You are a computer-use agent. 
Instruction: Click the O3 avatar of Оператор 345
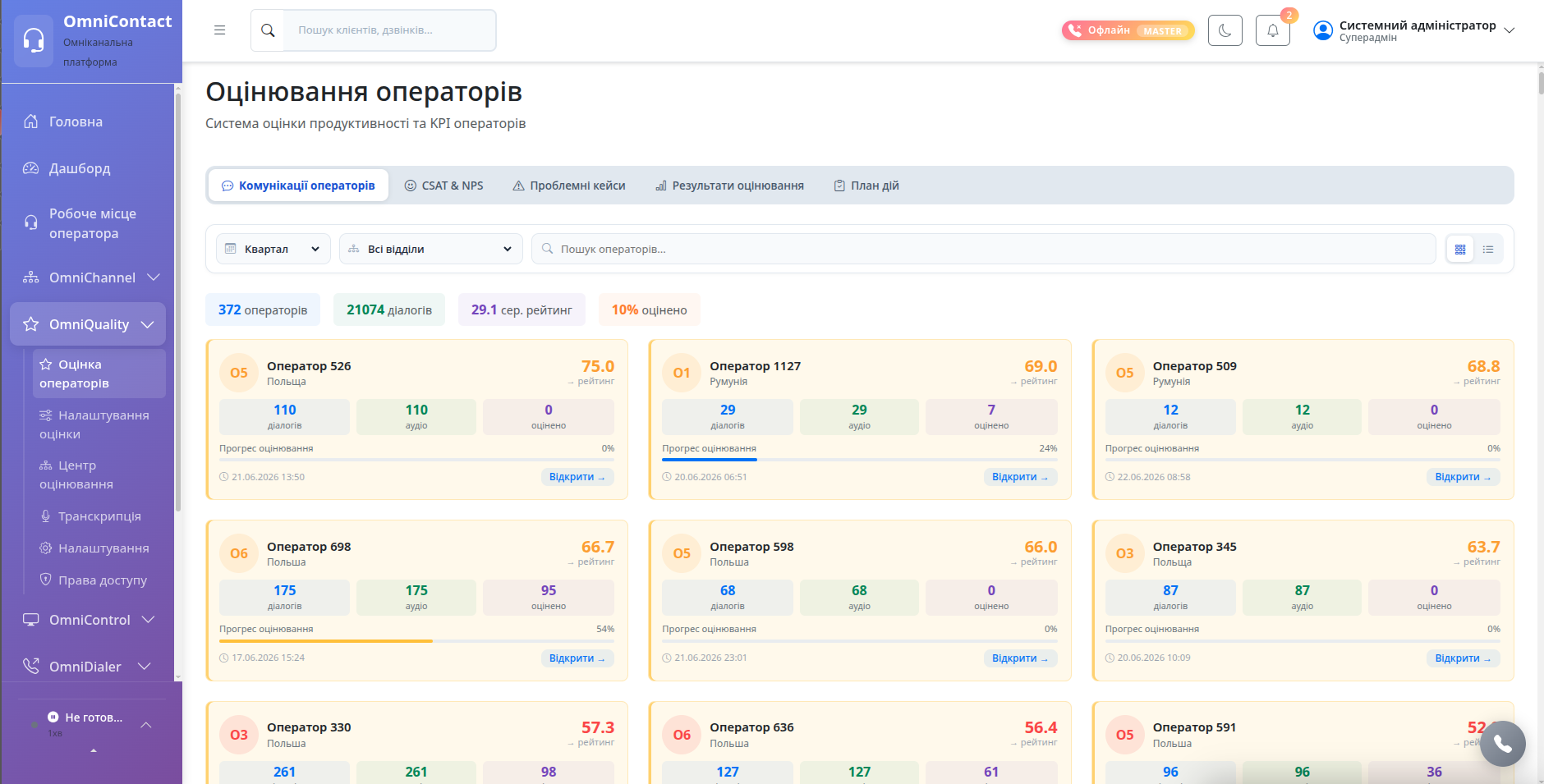pyautogui.click(x=1125, y=553)
